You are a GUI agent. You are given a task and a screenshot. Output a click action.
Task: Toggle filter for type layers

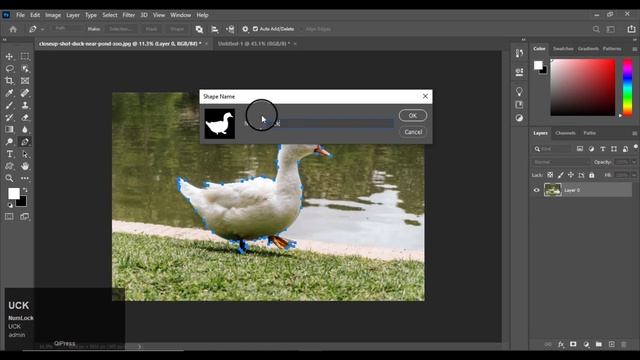602,149
